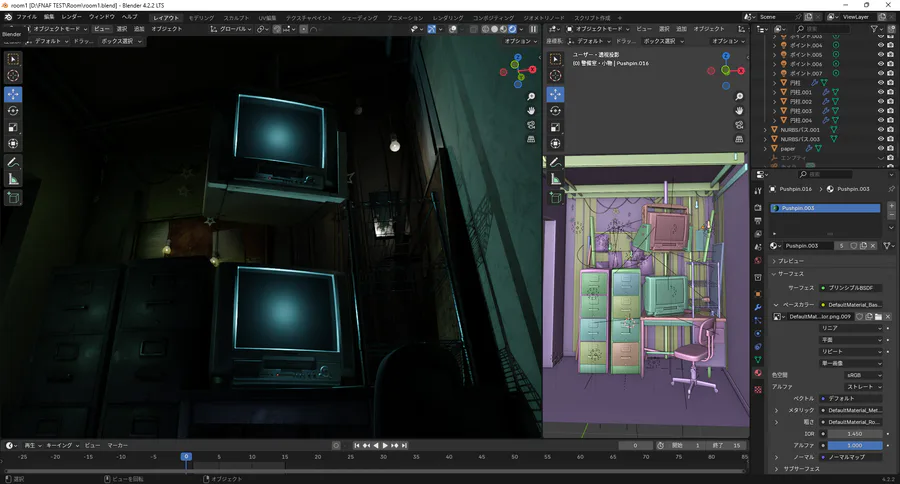
Task: Disable render camera icon for 円柱.004
Action: (x=890, y=121)
